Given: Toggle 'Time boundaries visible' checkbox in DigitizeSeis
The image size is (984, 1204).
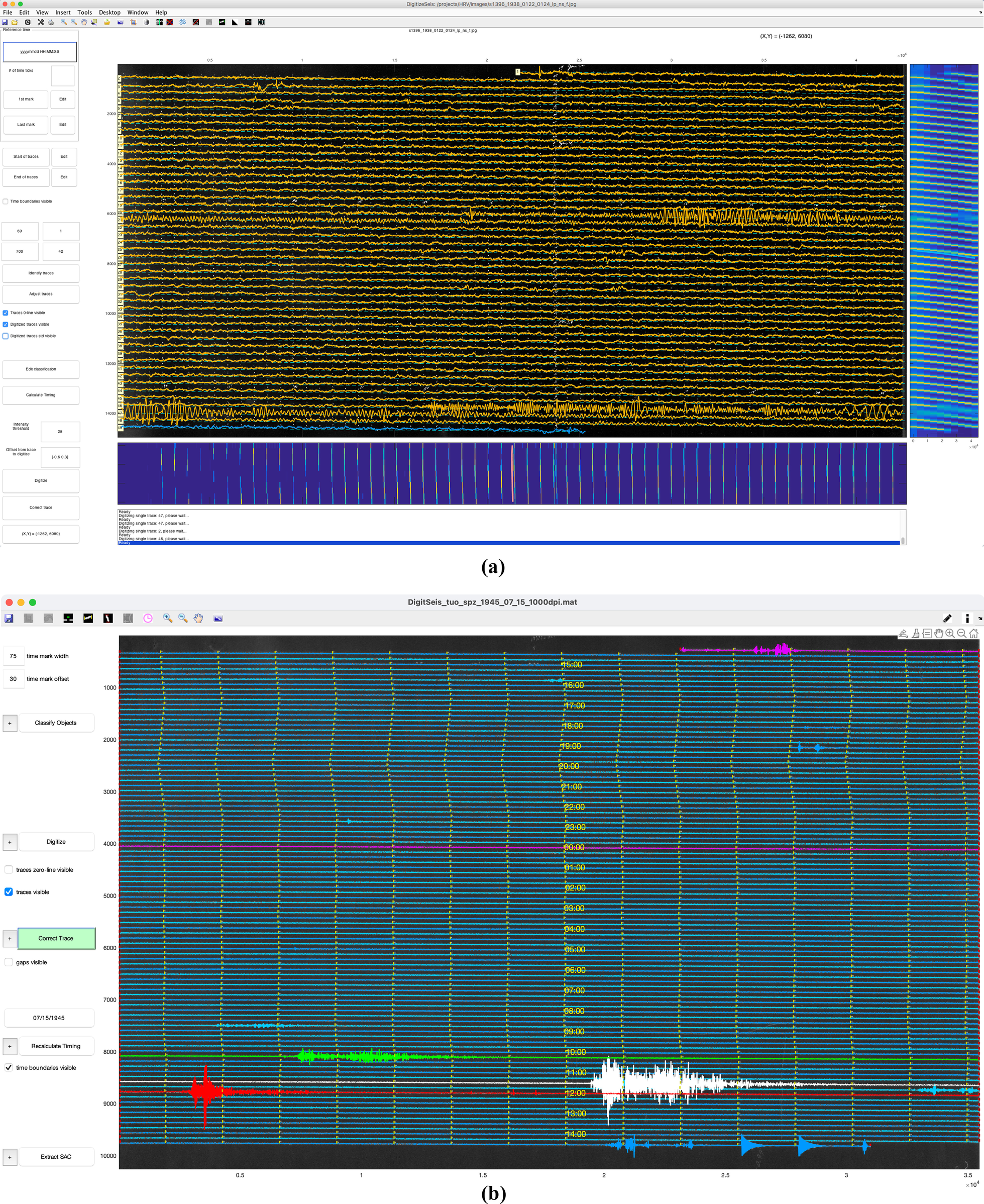Looking at the screenshot, I should click(x=6, y=202).
